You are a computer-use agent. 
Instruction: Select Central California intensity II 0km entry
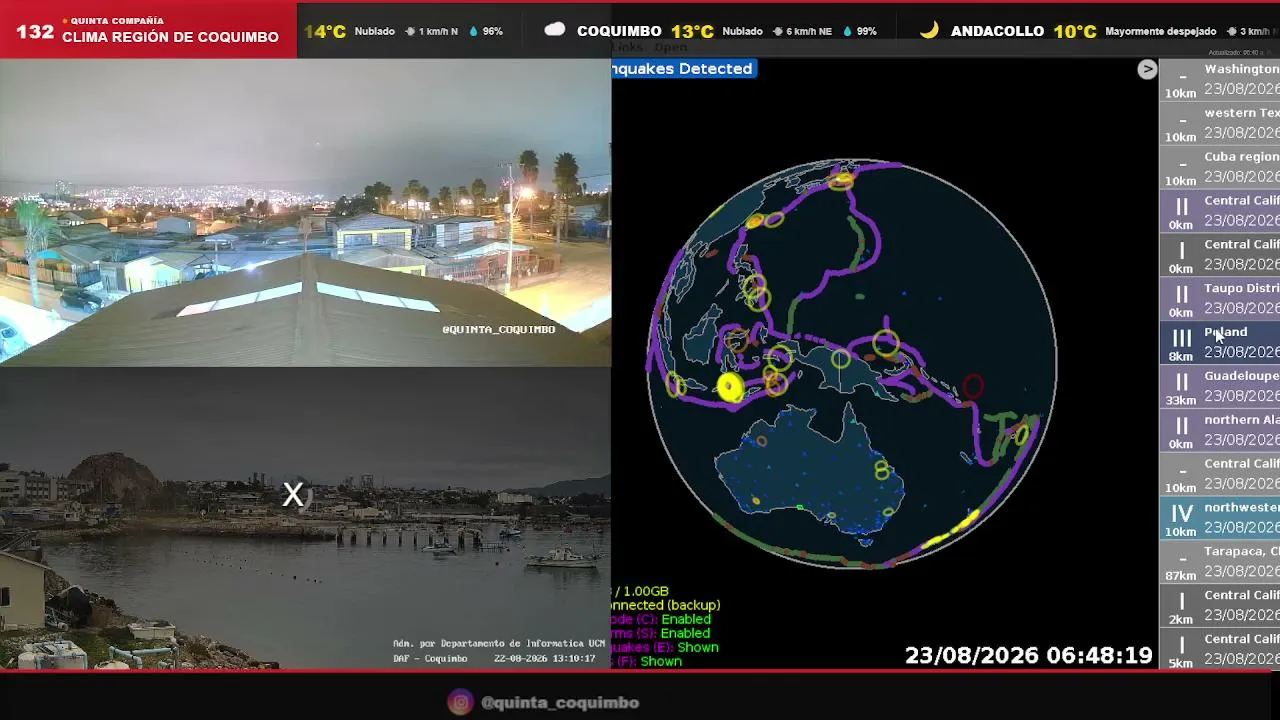click(1219, 212)
